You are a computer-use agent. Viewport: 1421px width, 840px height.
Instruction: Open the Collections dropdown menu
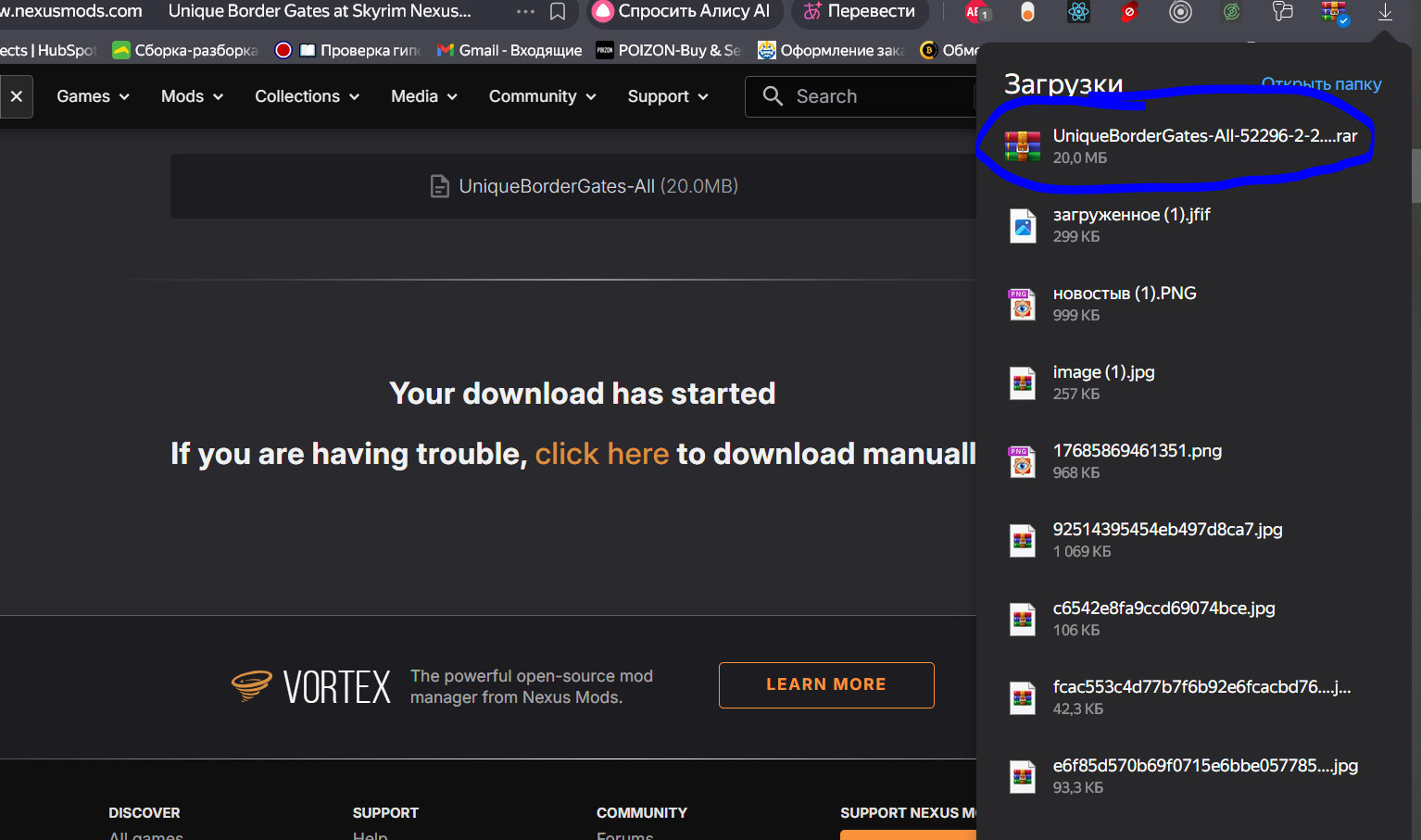(307, 96)
